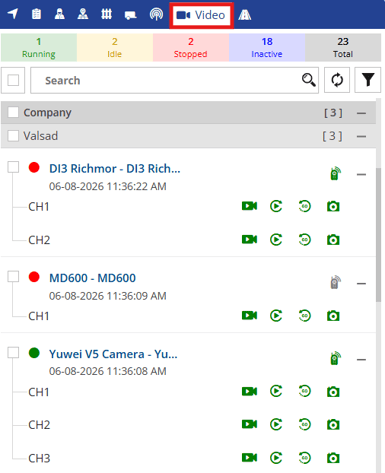Open playback for DI3 Richmor CH1
Image resolution: width=385 pixels, height=473 pixels.
[276, 206]
